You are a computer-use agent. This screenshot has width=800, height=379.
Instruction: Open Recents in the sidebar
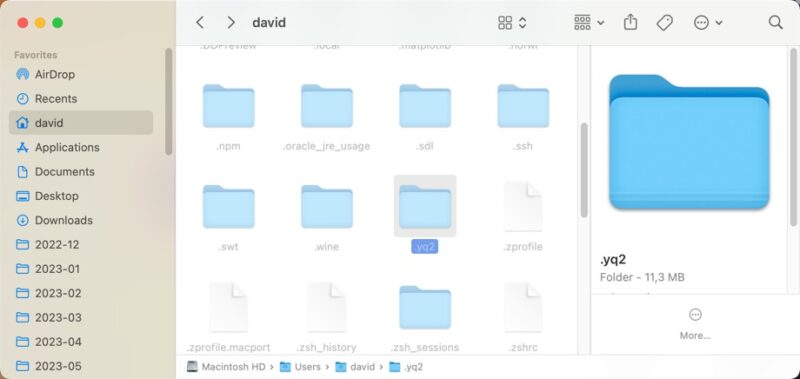click(81, 99)
